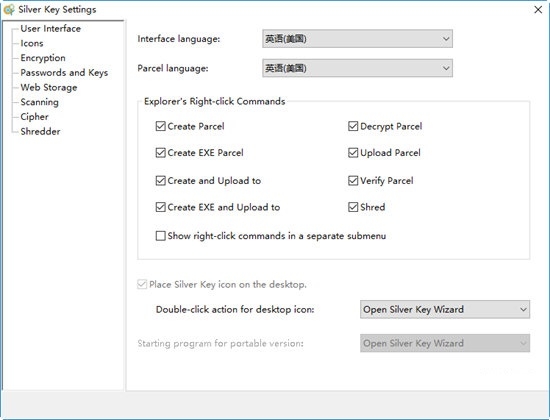Viewport: 550px width, 420px height.
Task: Uncheck the Shred right-click command
Action: click(353, 207)
